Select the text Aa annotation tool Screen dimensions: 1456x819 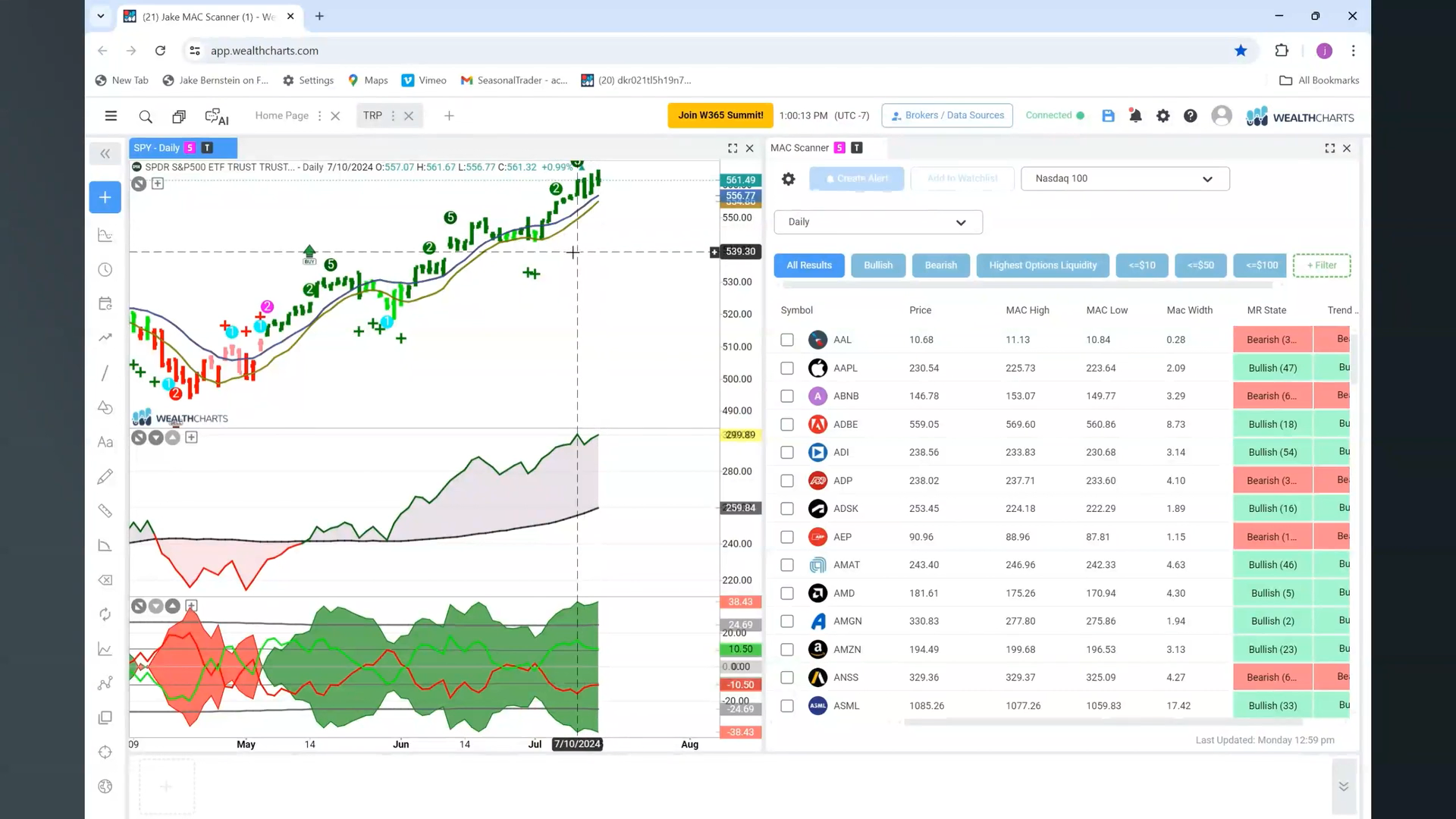tap(105, 442)
